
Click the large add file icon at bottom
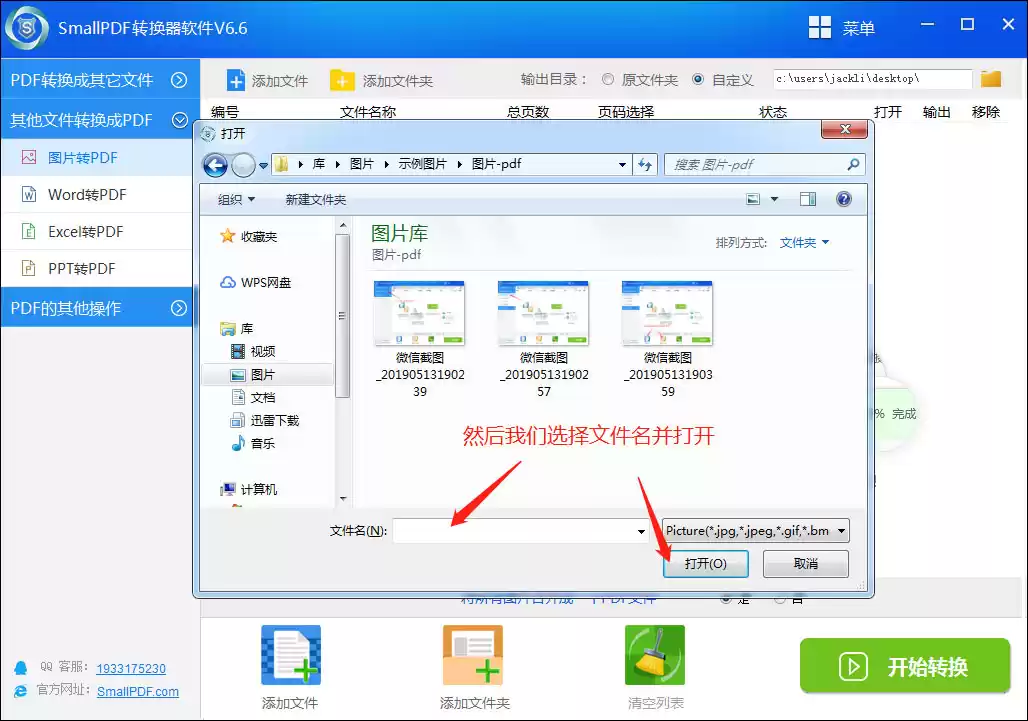coord(290,655)
